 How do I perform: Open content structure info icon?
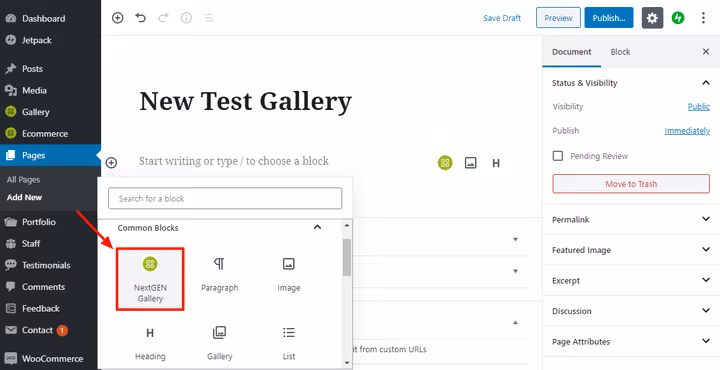[x=186, y=18]
